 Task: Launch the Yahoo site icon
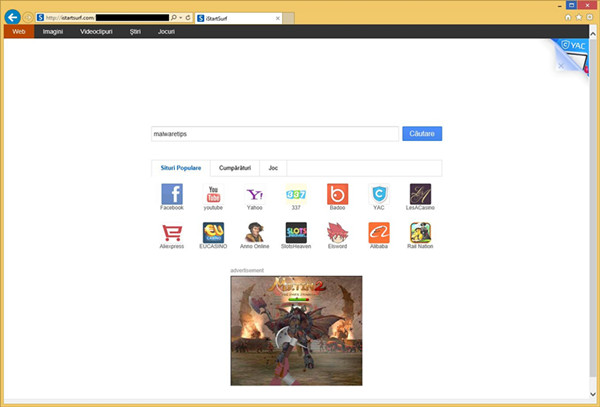pyautogui.click(x=254, y=194)
